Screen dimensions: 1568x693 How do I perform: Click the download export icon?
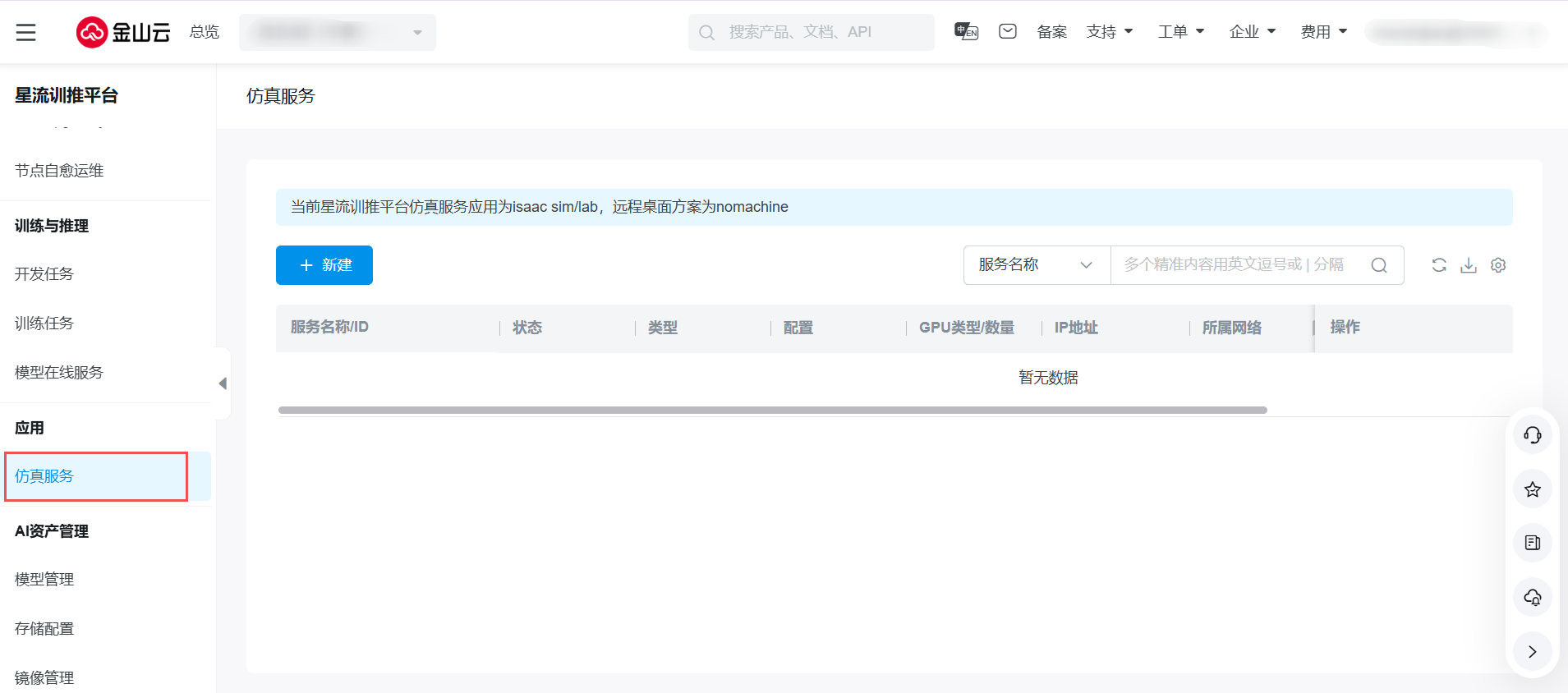click(1469, 265)
